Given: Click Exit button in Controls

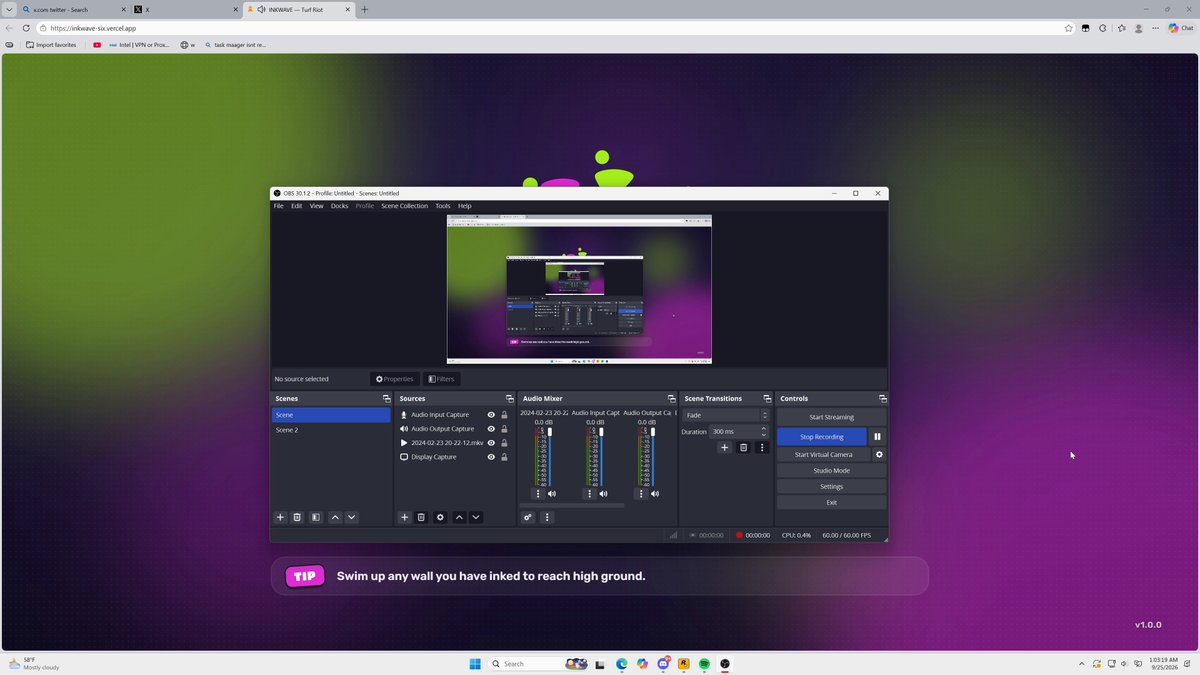Looking at the screenshot, I should point(831,502).
